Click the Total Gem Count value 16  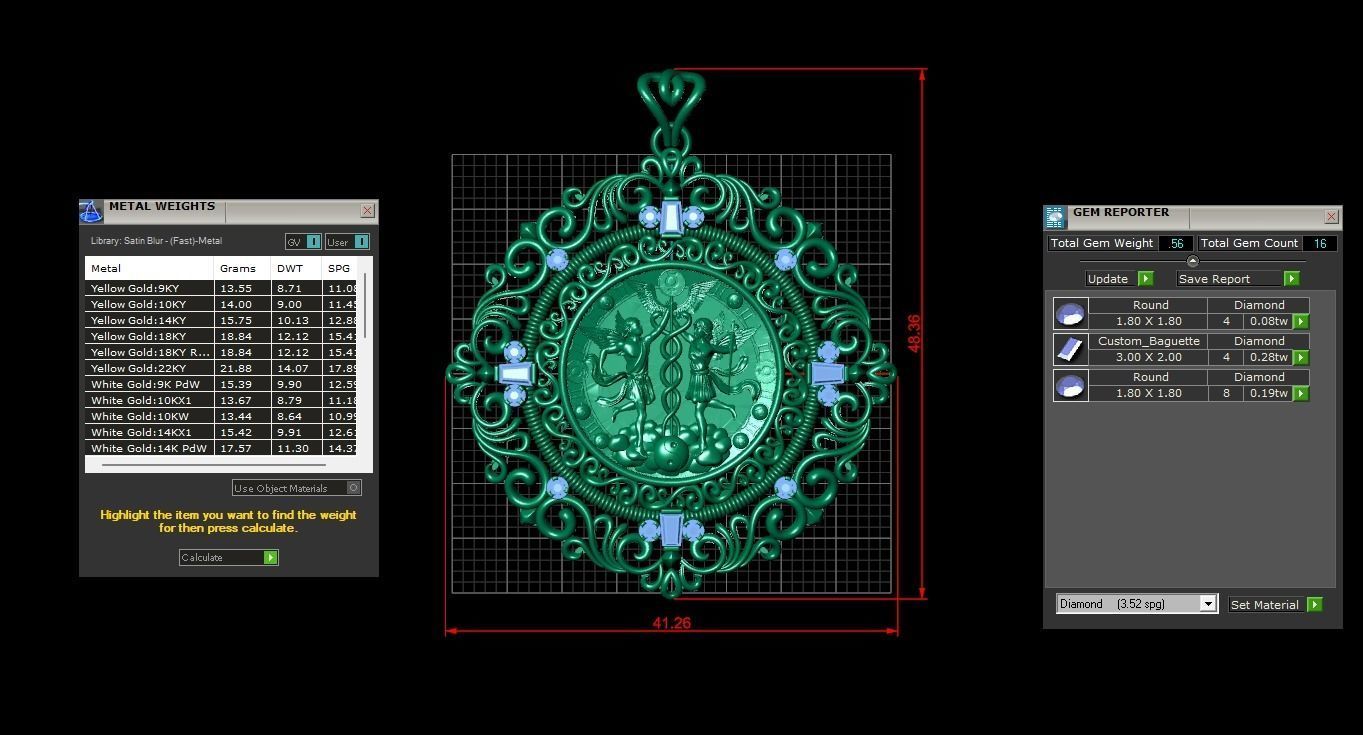[x=1320, y=243]
